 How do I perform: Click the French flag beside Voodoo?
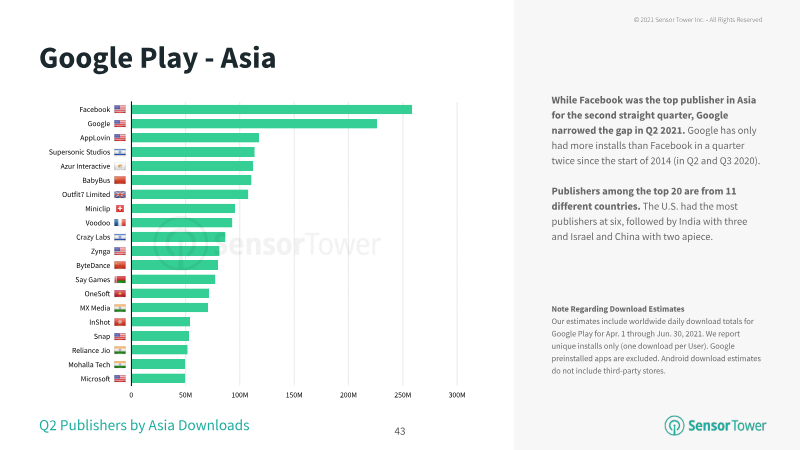tap(120, 223)
